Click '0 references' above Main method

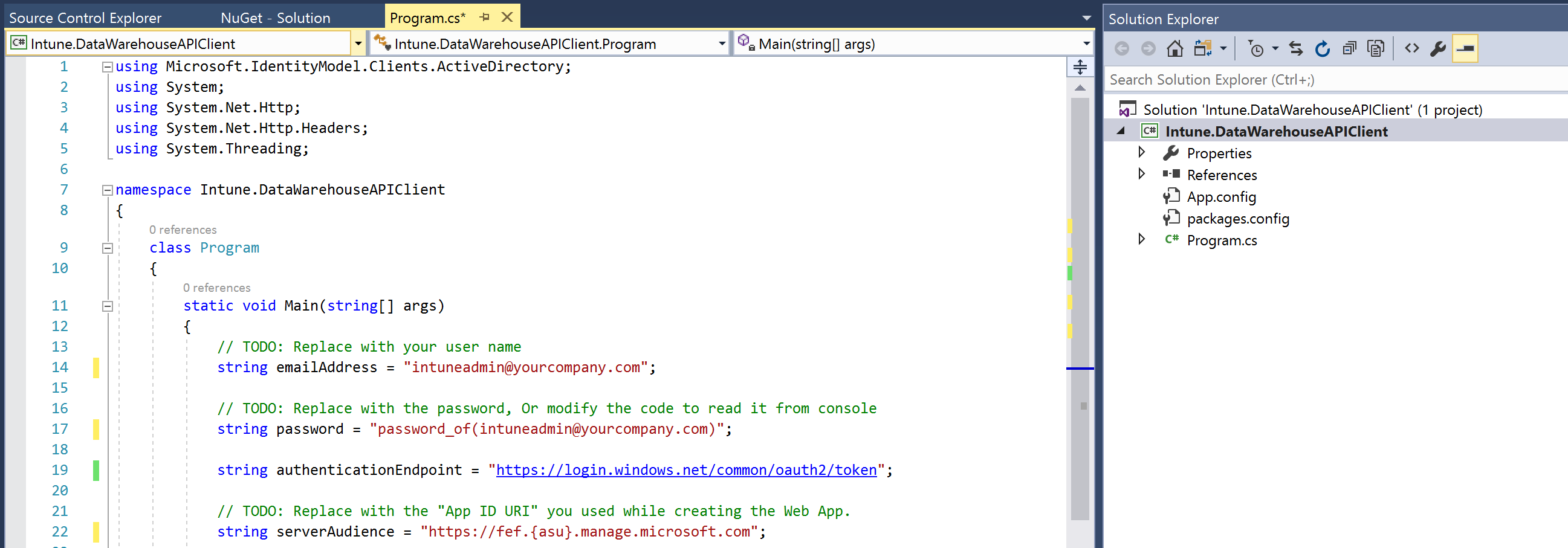pos(216,288)
